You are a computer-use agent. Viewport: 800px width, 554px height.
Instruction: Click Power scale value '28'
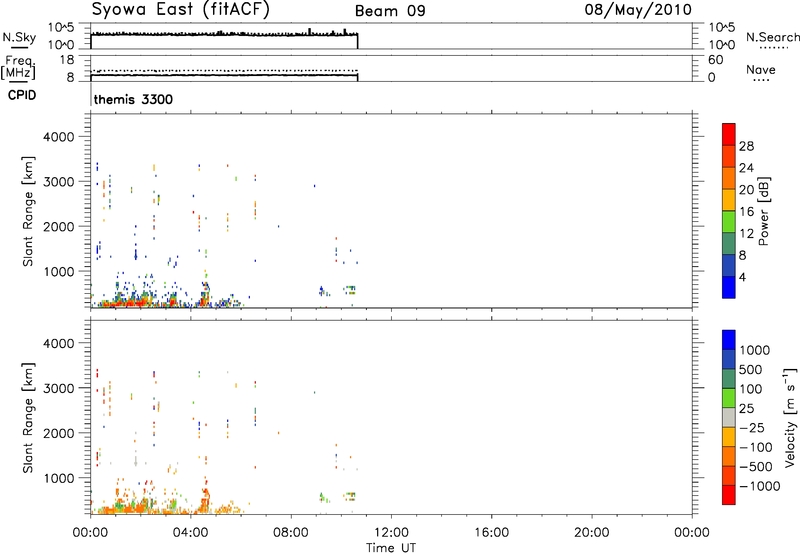pos(746,146)
